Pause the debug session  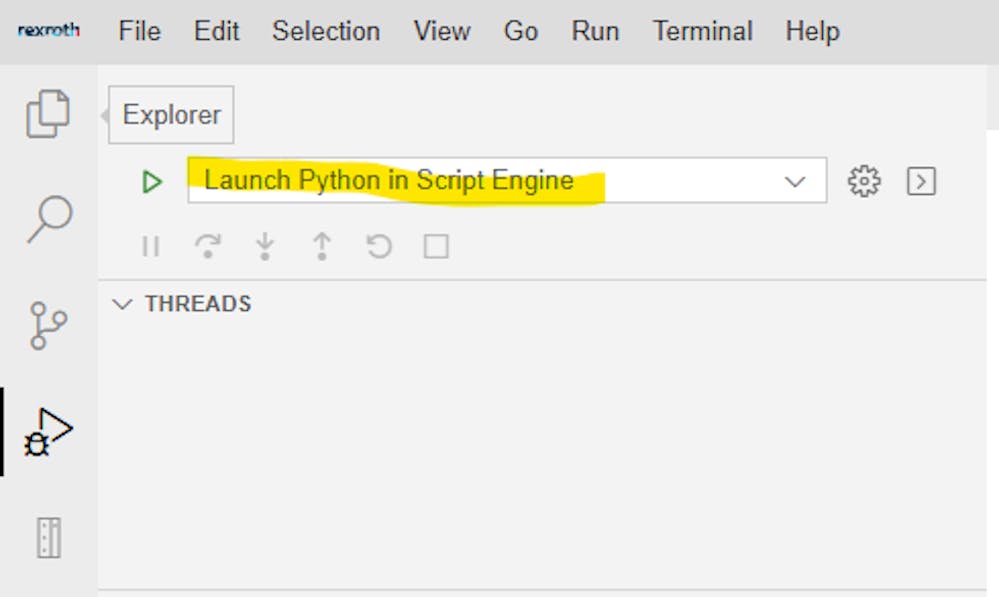(x=151, y=246)
